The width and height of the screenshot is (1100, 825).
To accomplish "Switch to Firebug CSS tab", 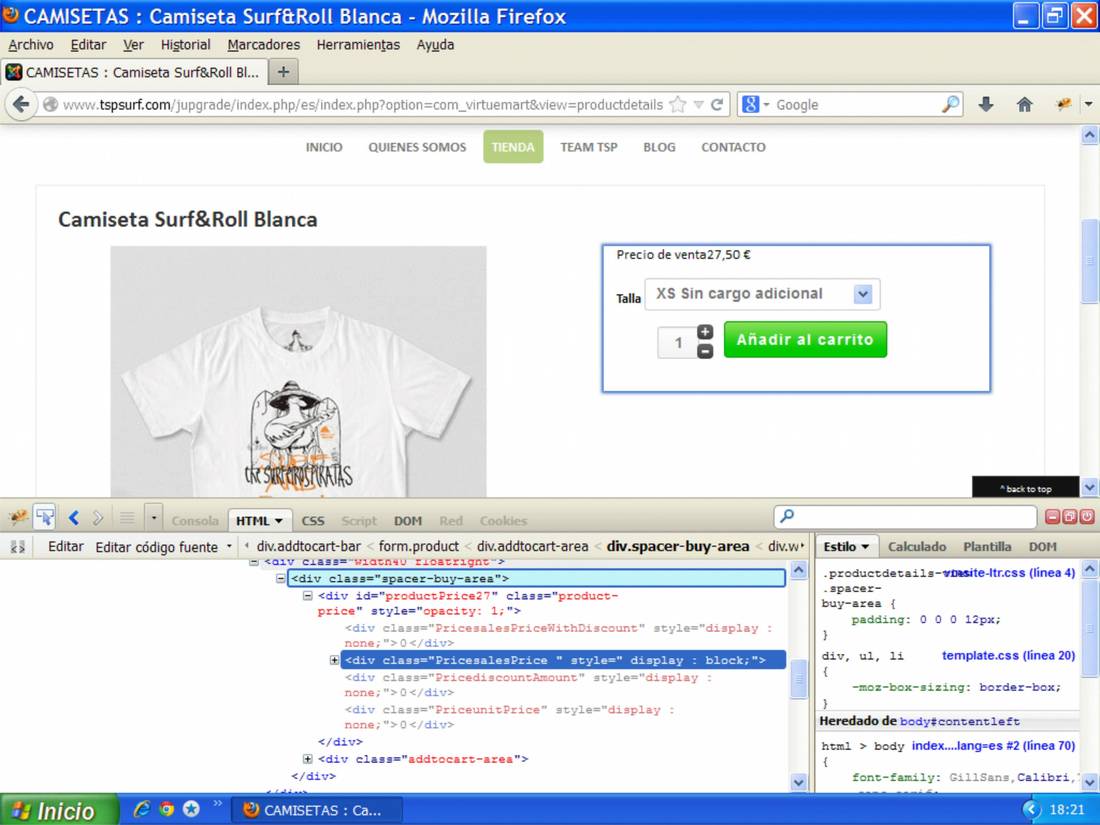I will click(313, 521).
